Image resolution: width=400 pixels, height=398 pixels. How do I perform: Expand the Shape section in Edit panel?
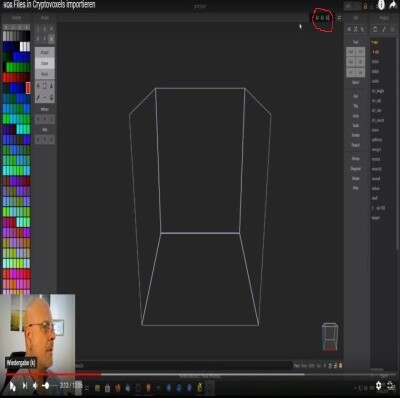(356, 178)
